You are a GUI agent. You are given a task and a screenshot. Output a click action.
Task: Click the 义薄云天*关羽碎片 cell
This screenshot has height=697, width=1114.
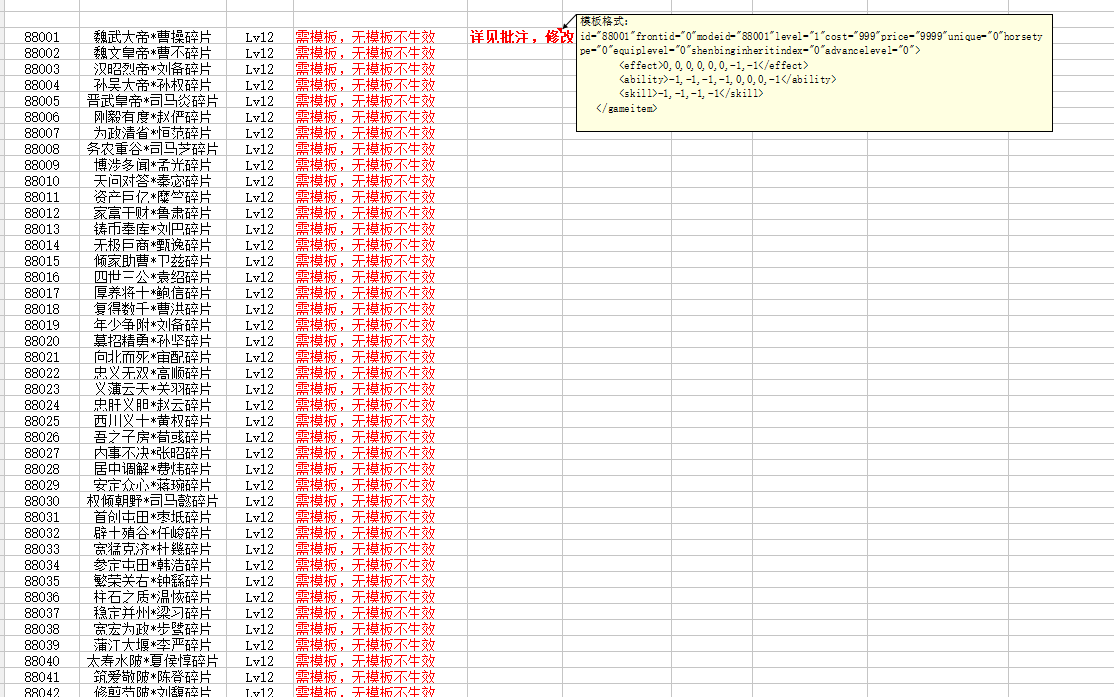click(152, 390)
